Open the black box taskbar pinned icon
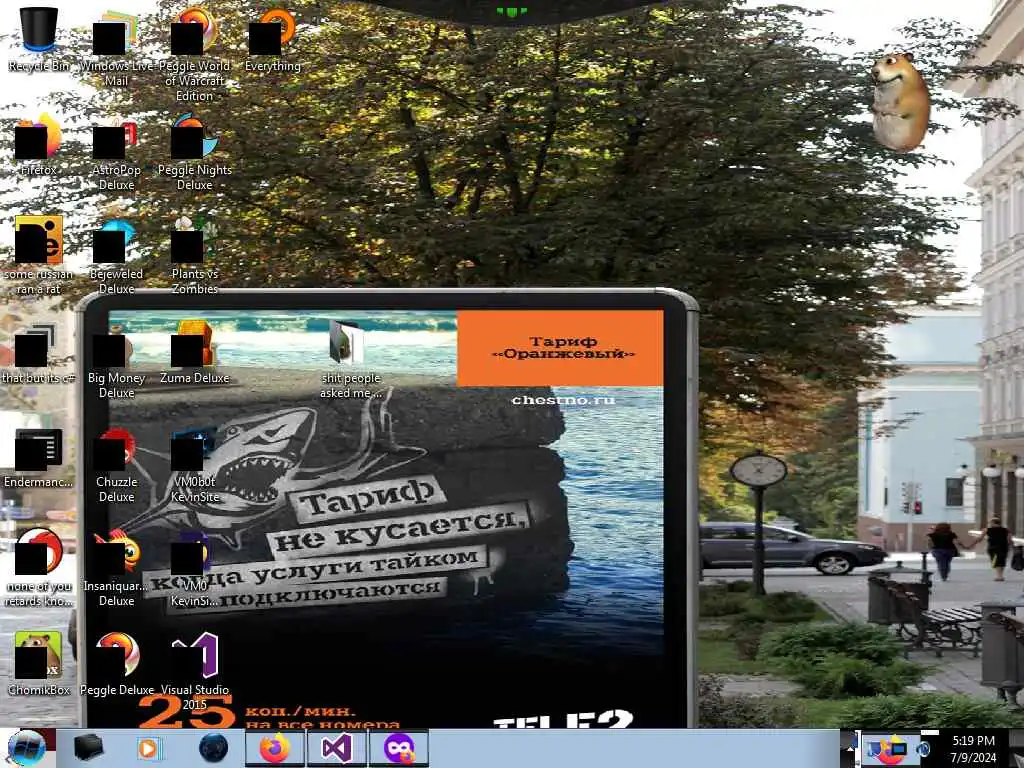 pyautogui.click(x=88, y=748)
